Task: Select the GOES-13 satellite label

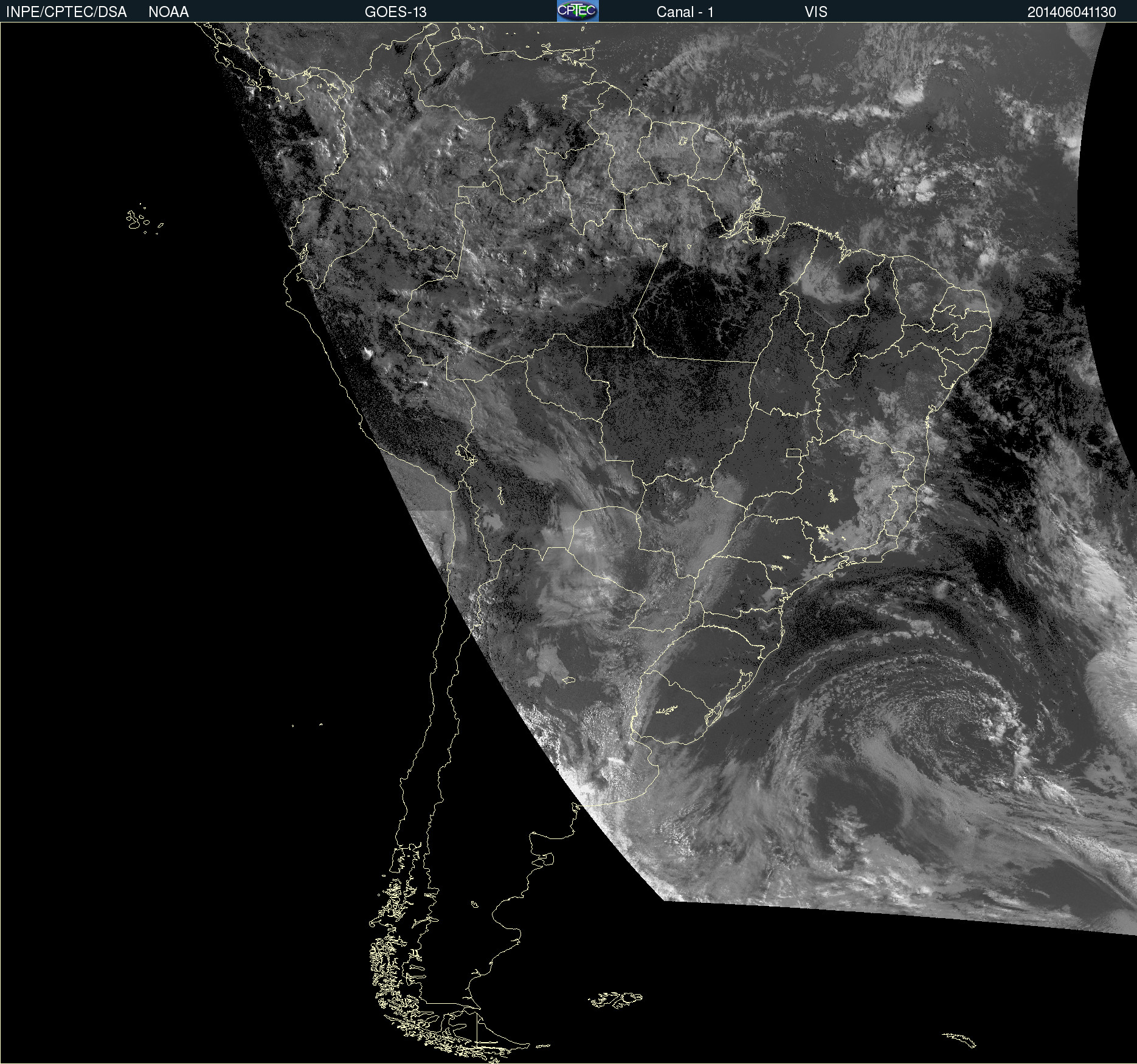Action: [395, 12]
